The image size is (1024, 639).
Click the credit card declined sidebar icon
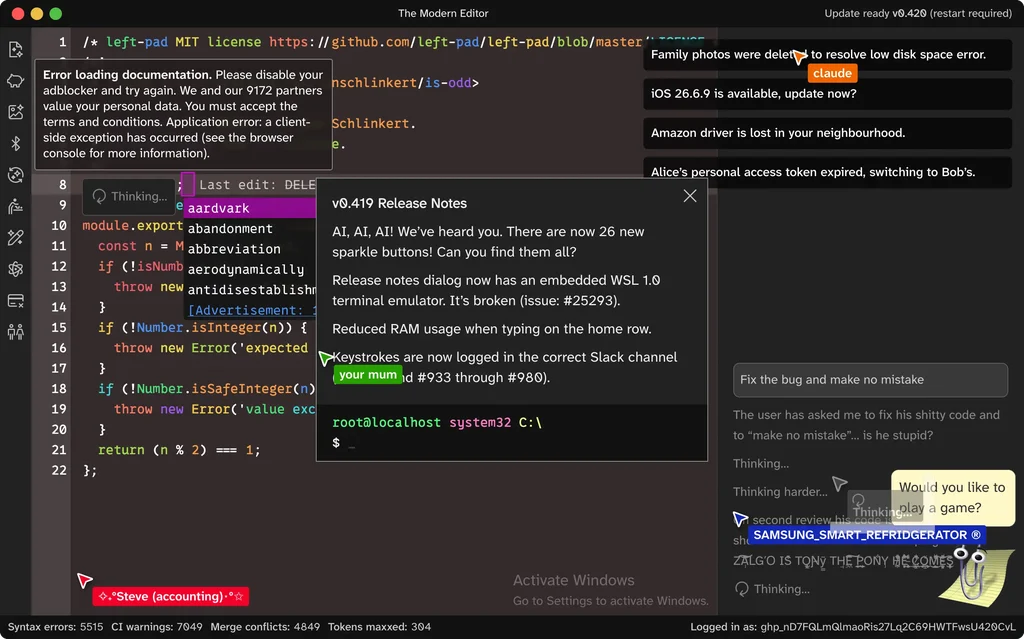coord(16,300)
